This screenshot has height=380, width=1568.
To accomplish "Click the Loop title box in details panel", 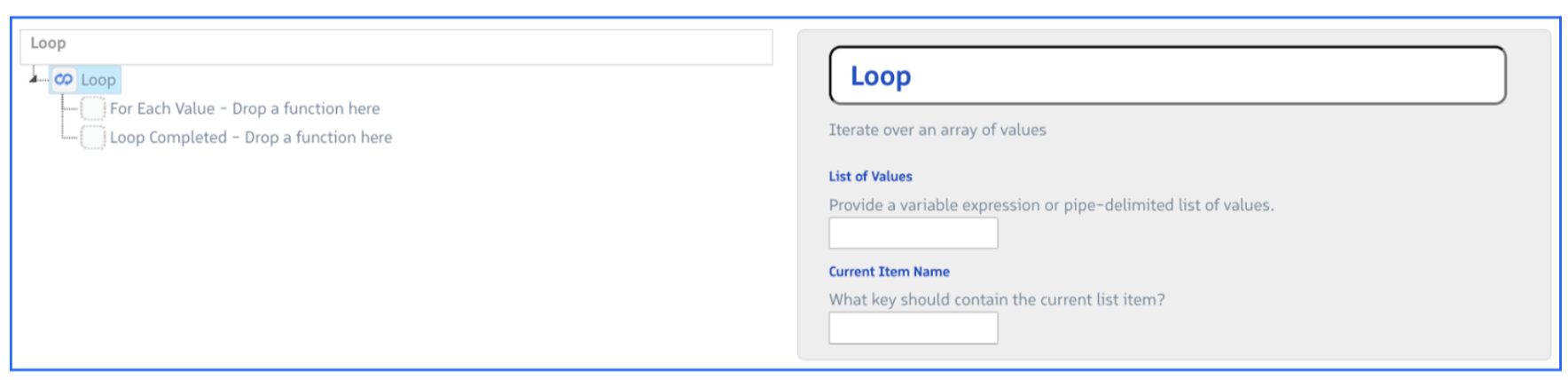I will point(1166,75).
